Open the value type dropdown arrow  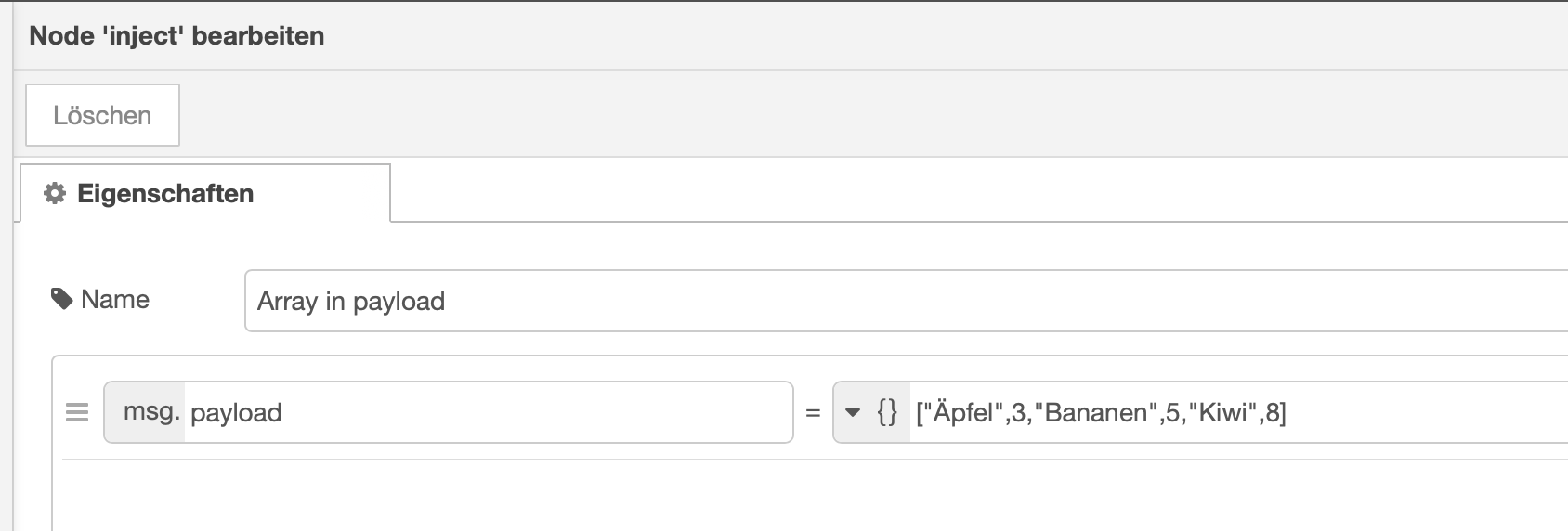(x=853, y=413)
